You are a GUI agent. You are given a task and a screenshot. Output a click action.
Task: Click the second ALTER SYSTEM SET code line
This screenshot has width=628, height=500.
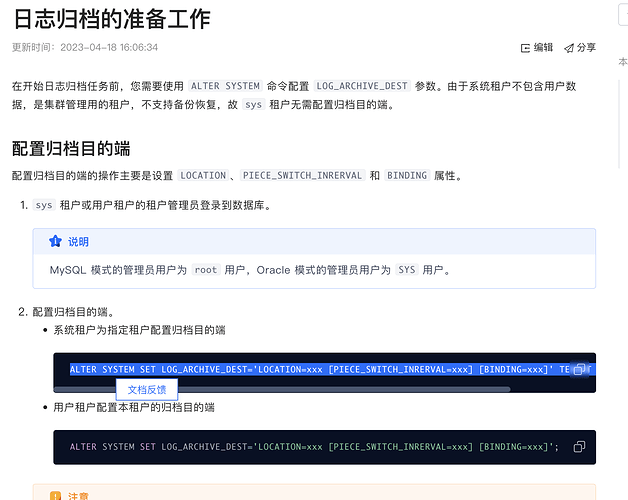314,447
